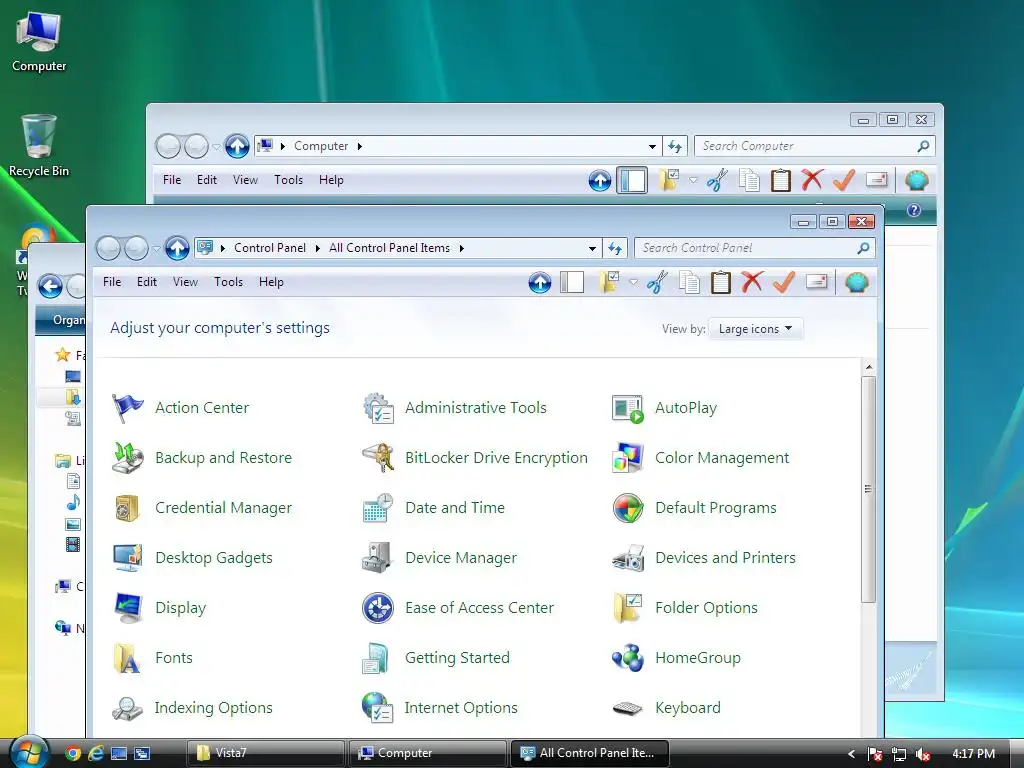
Task: Click scissors Cut icon in Control Panel toolbar
Action: tap(657, 282)
